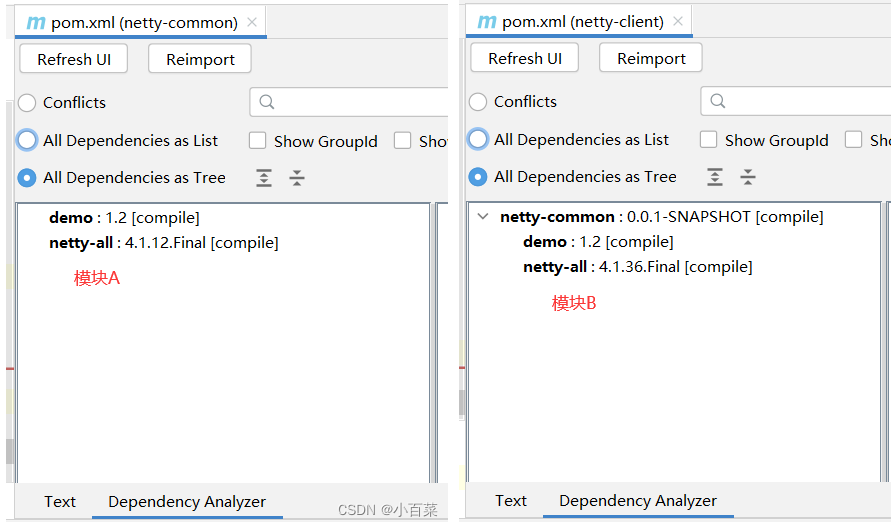Select All Dependencies as List in netty-client
The height and width of the screenshot is (522, 892).
(478, 139)
